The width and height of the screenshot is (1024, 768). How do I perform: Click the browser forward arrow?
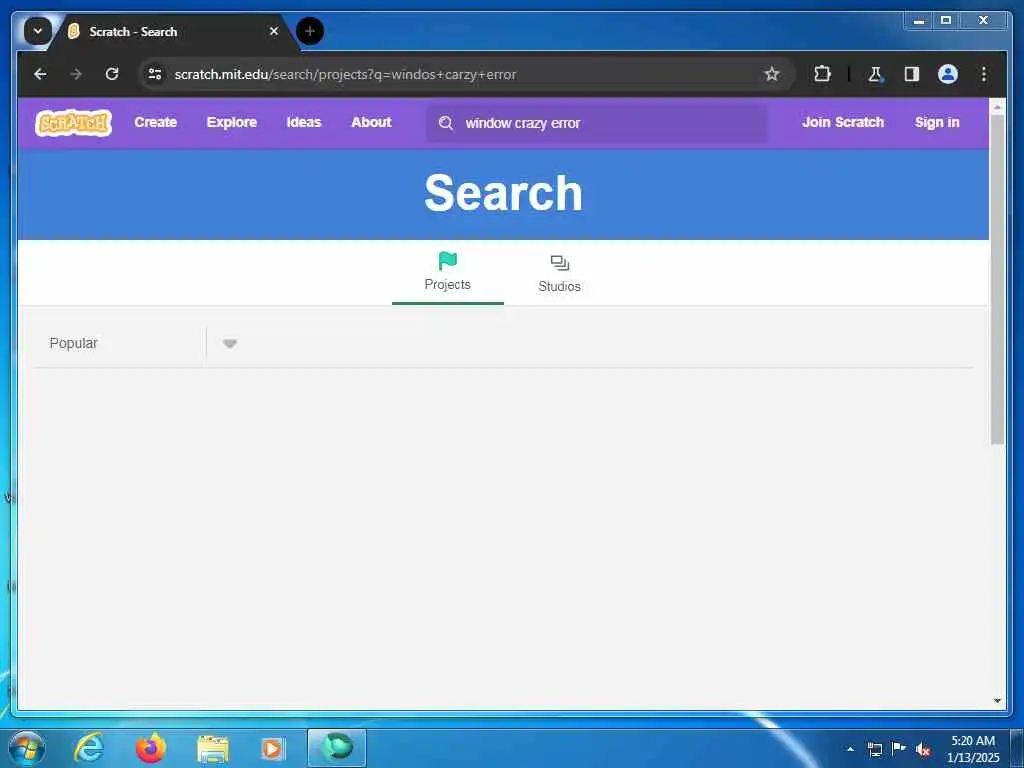[x=76, y=74]
